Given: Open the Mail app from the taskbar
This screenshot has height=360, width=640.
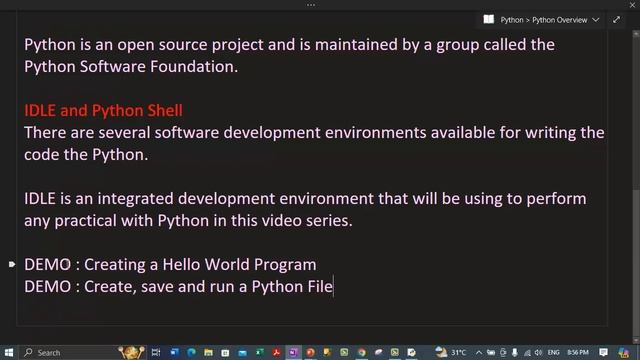Looking at the screenshot, I should 242,352.
